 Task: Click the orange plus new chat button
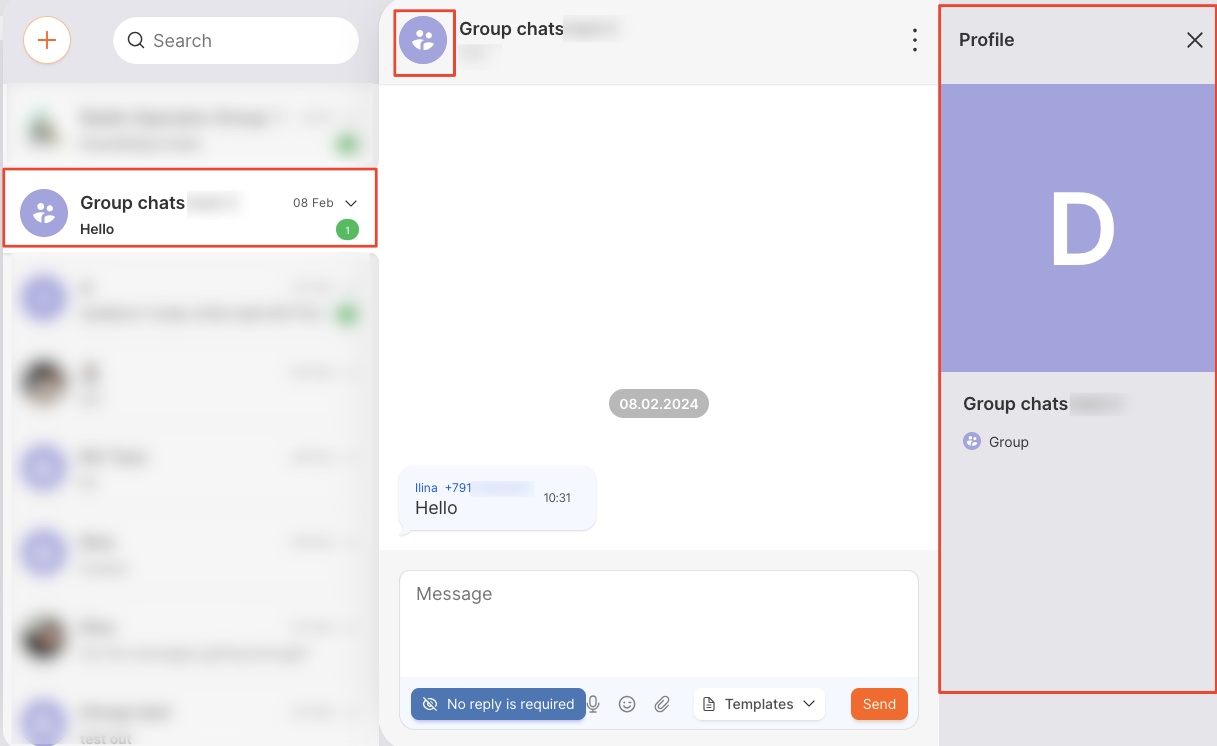(47, 41)
